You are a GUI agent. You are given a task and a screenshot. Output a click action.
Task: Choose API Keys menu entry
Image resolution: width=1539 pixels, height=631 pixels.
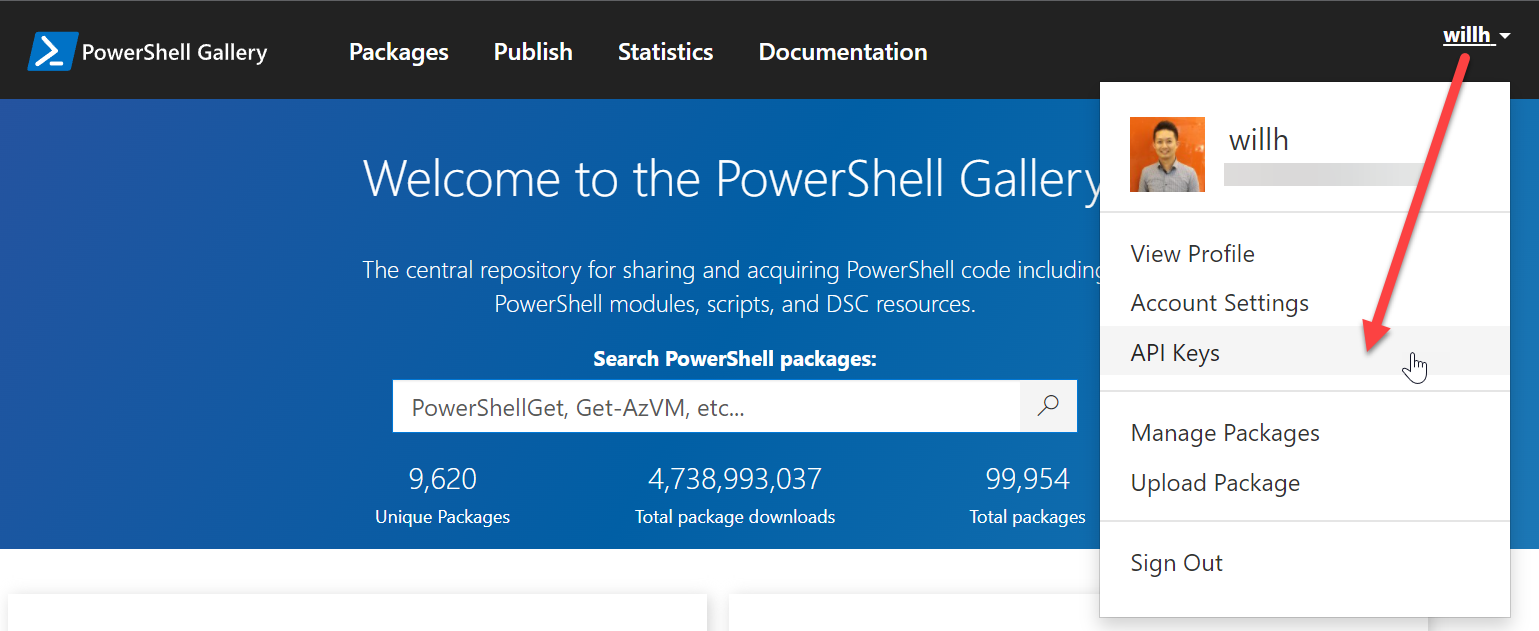tap(1175, 353)
